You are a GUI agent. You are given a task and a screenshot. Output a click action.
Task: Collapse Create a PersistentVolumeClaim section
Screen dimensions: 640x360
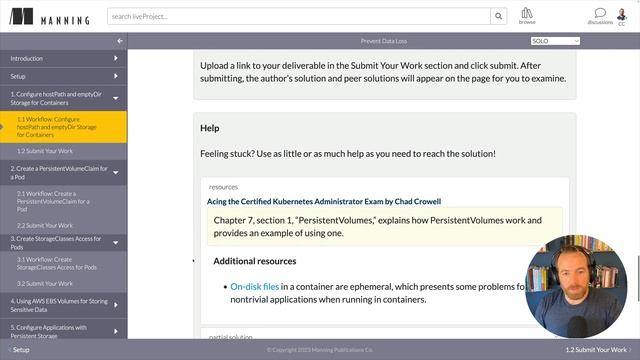click(x=116, y=173)
